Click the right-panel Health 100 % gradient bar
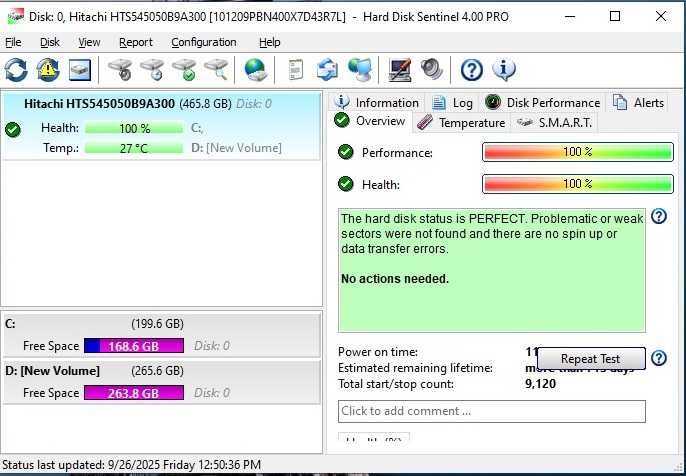Viewport: 686px width, 476px height. tap(578, 184)
